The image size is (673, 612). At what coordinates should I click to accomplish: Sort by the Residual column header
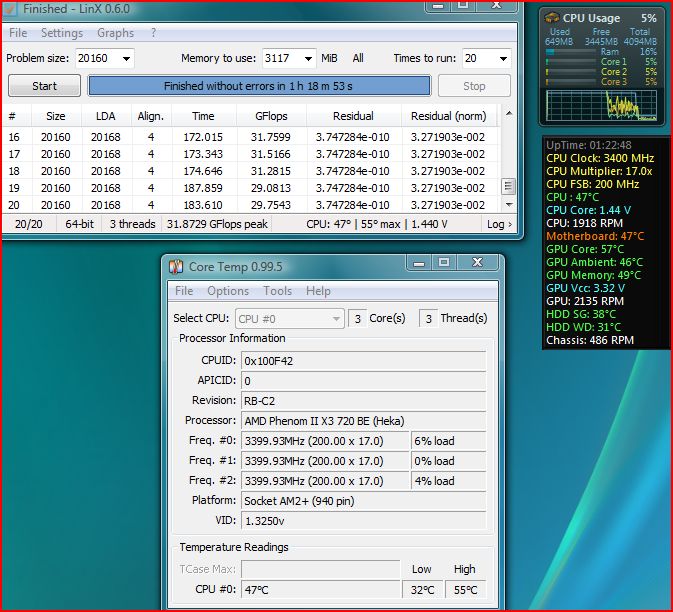click(353, 116)
